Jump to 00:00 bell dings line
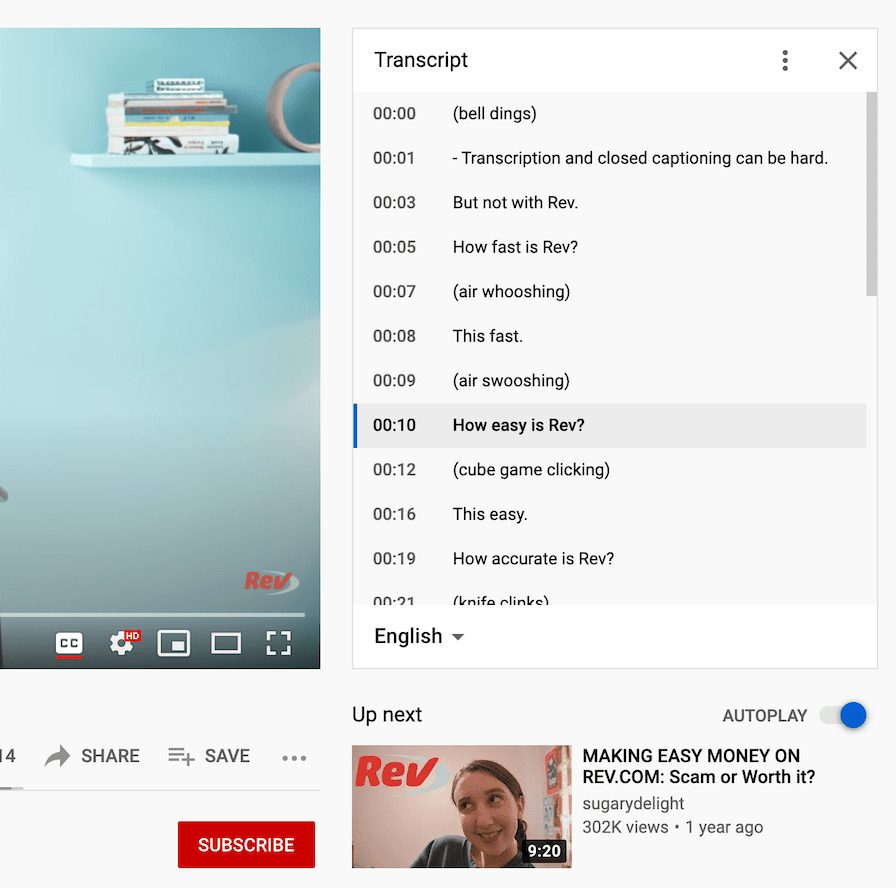Viewport: 896px width, 888px height. [610, 113]
